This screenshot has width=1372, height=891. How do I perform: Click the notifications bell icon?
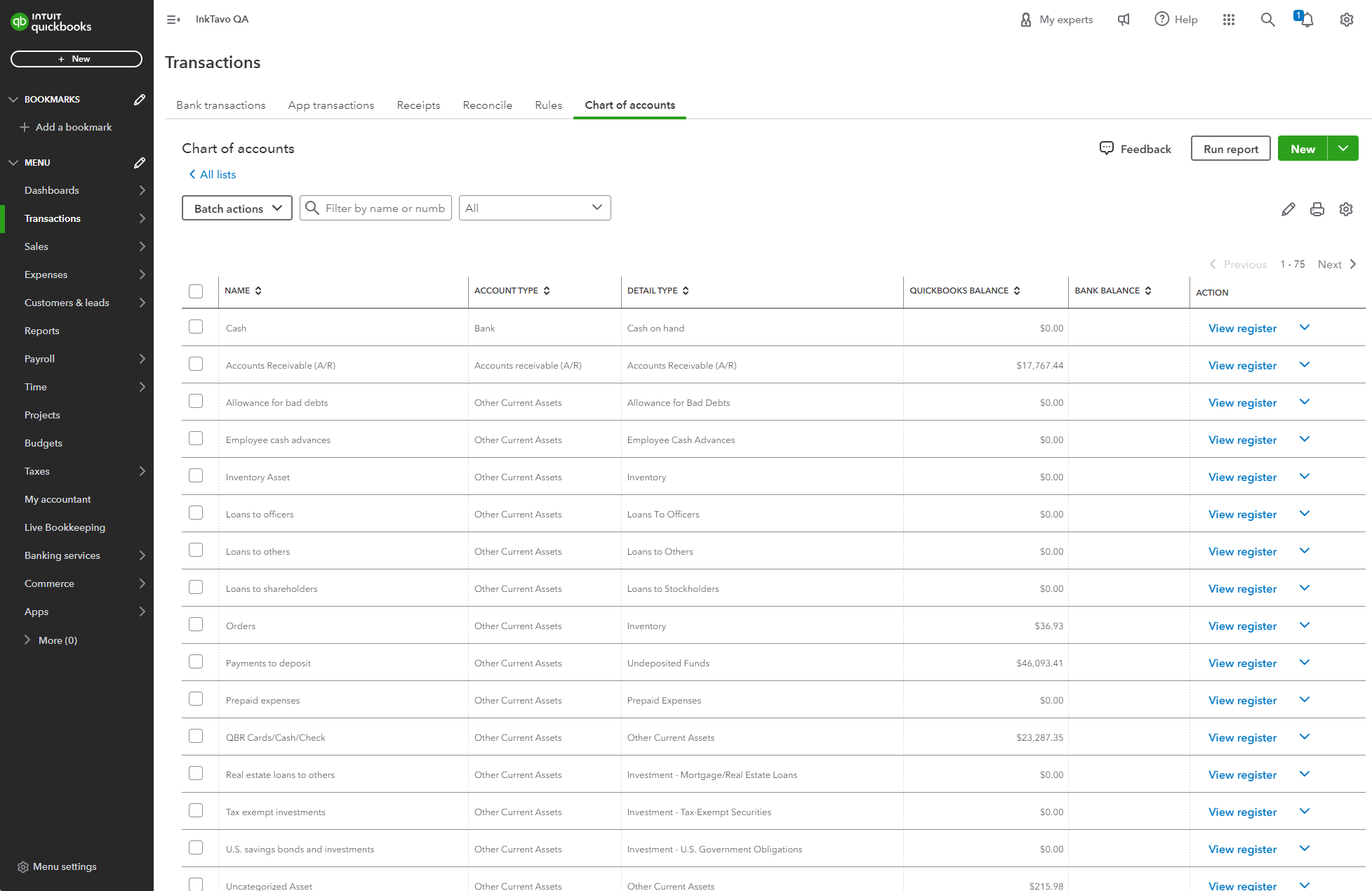(1306, 20)
